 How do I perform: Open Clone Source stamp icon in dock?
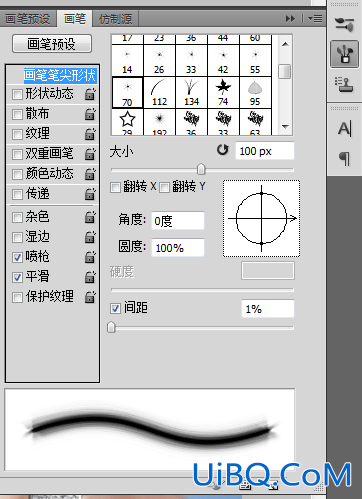(345, 84)
